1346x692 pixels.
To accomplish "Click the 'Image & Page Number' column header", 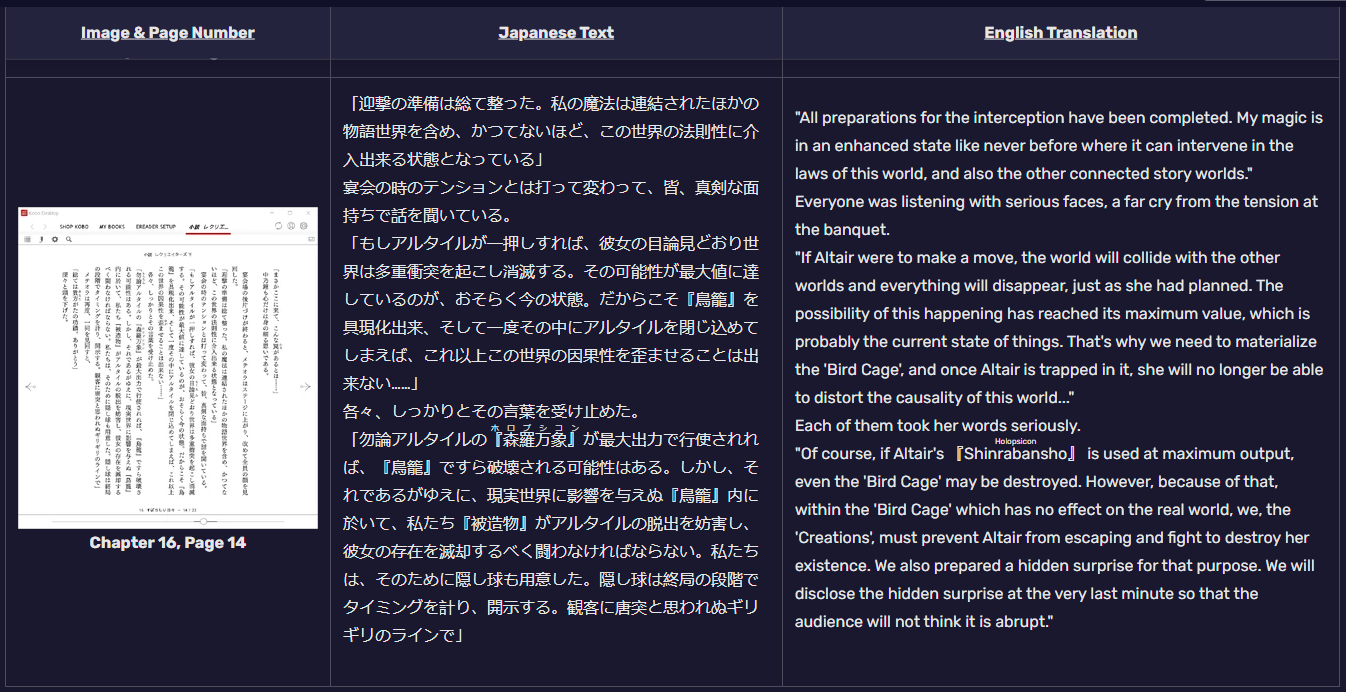I will [168, 33].
